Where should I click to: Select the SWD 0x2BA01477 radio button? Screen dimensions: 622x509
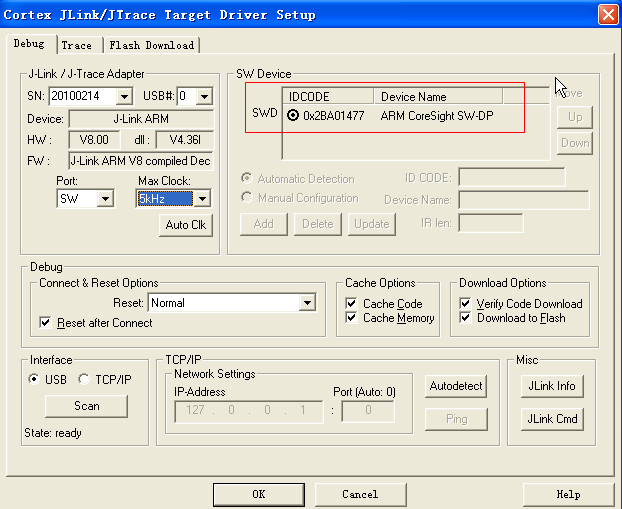tap(293, 115)
